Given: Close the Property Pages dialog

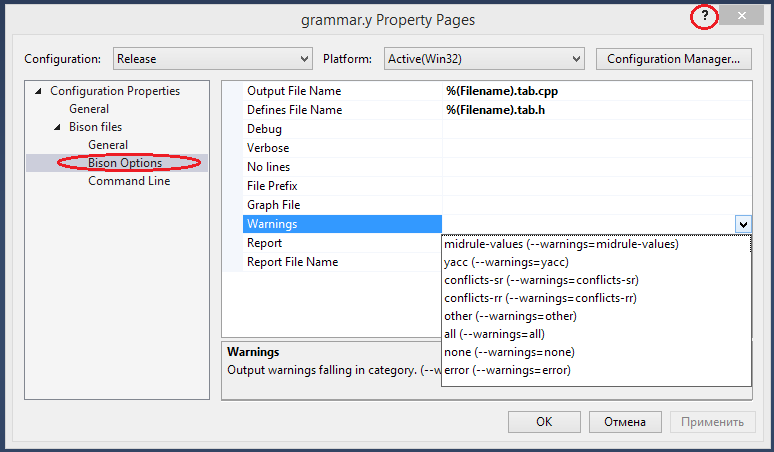Looking at the screenshot, I should 741,17.
